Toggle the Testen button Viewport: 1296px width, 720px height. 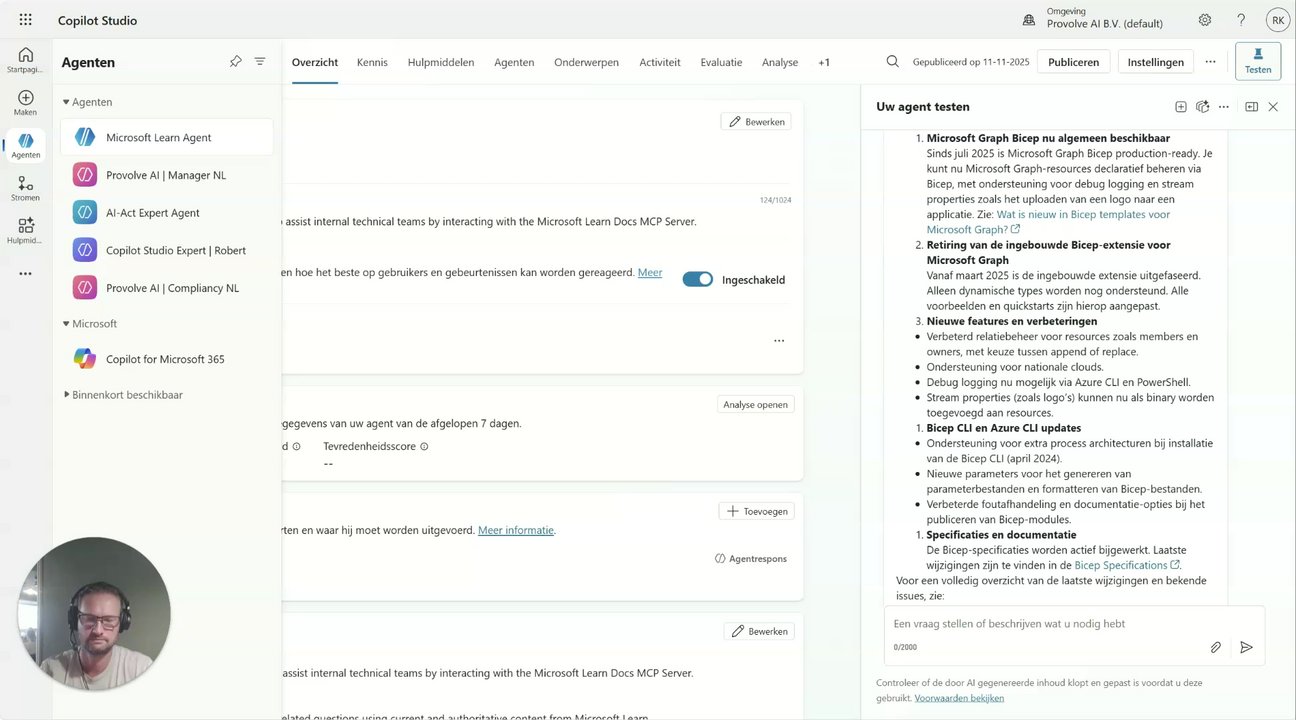1258,61
